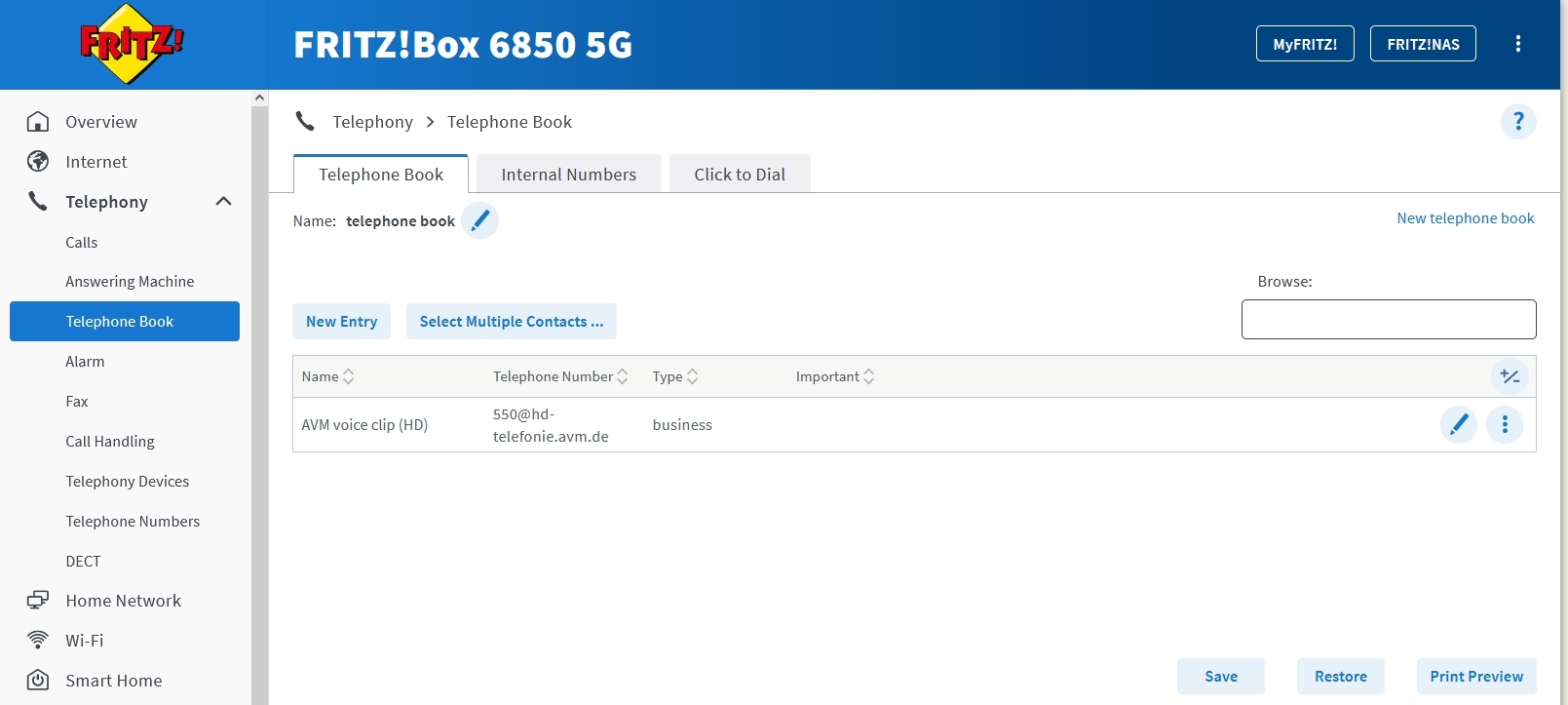Open Telephony Devices in the sidebar
Image resolution: width=1568 pixels, height=705 pixels.
click(x=128, y=482)
